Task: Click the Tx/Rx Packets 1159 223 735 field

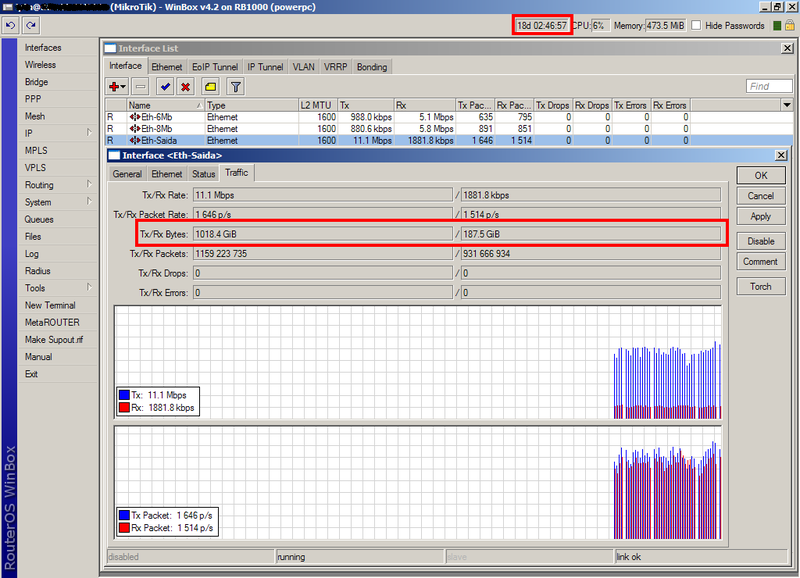Action: 322,254
